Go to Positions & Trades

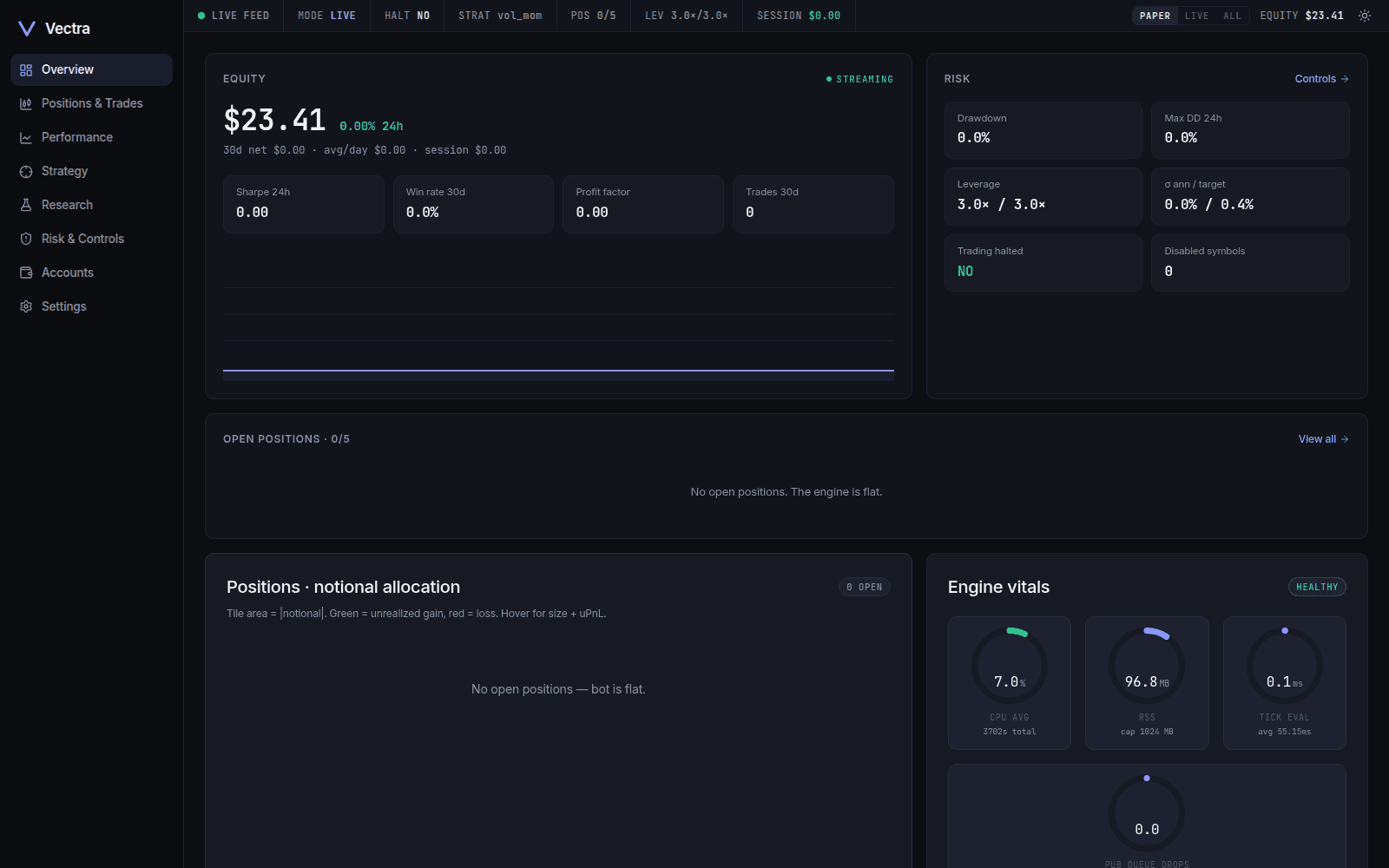[91, 103]
